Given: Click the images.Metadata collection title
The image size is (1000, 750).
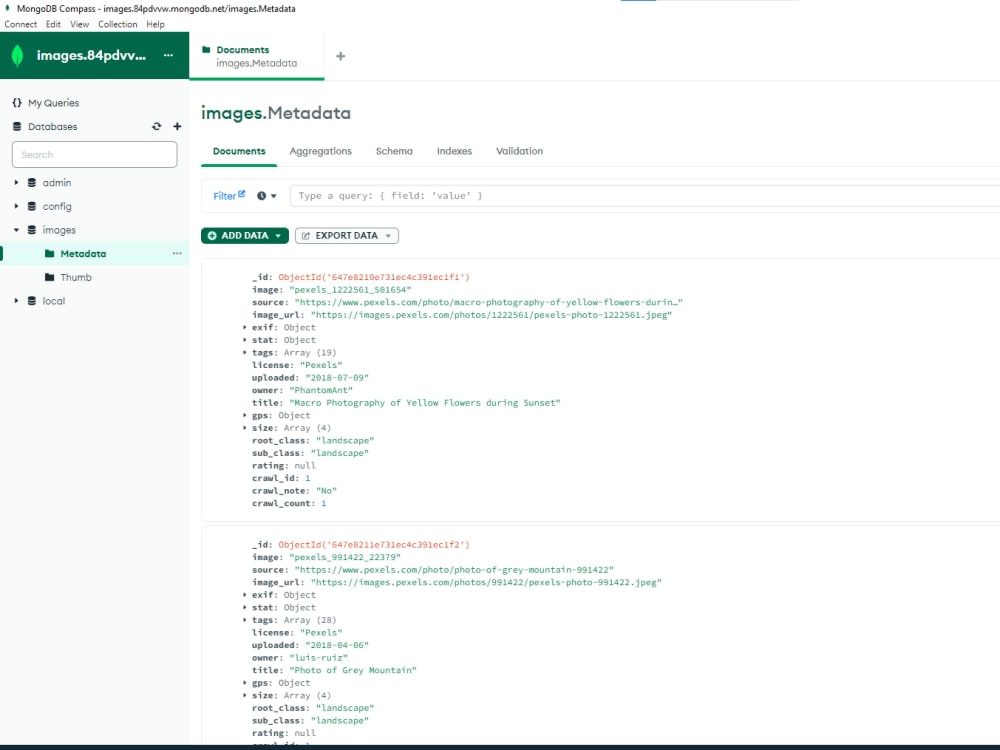Looking at the screenshot, I should [276, 113].
